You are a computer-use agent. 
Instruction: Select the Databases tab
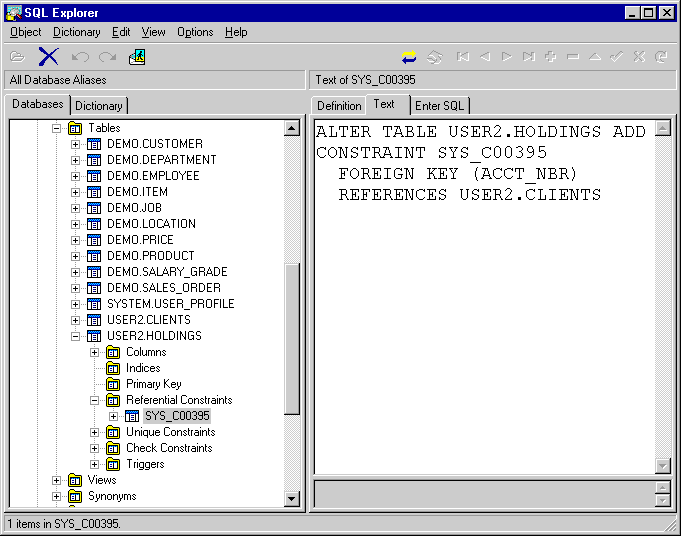pyautogui.click(x=38, y=104)
